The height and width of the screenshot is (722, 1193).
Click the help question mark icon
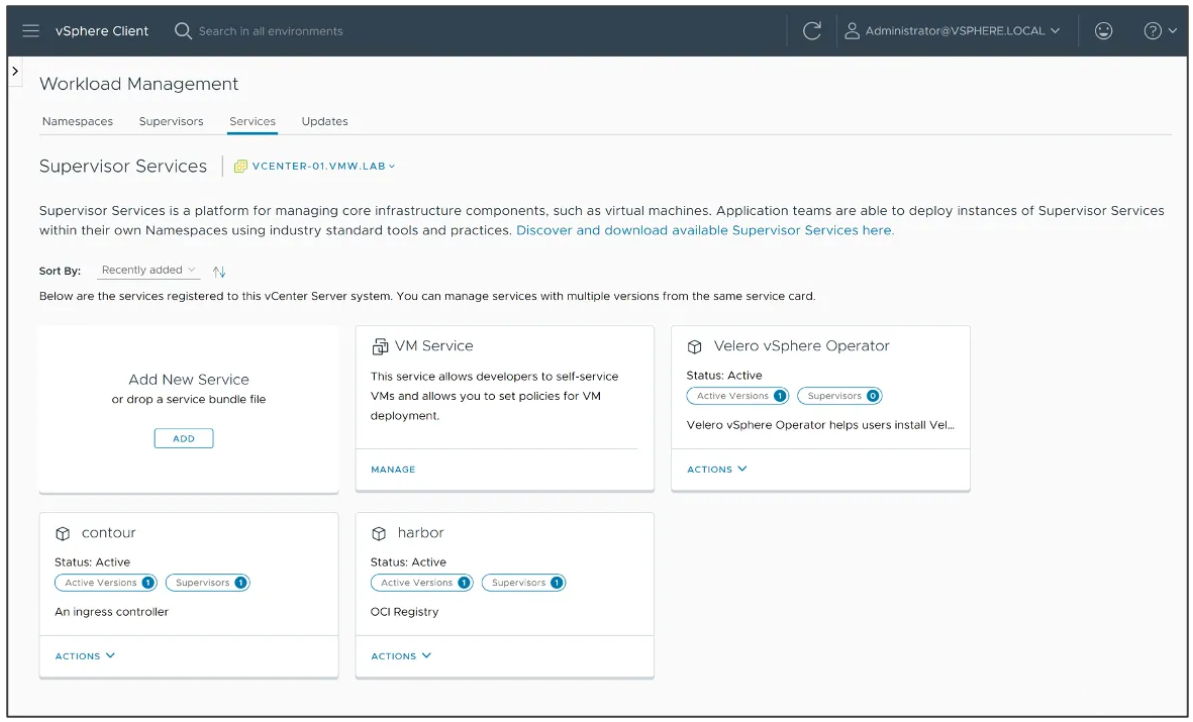click(1153, 30)
